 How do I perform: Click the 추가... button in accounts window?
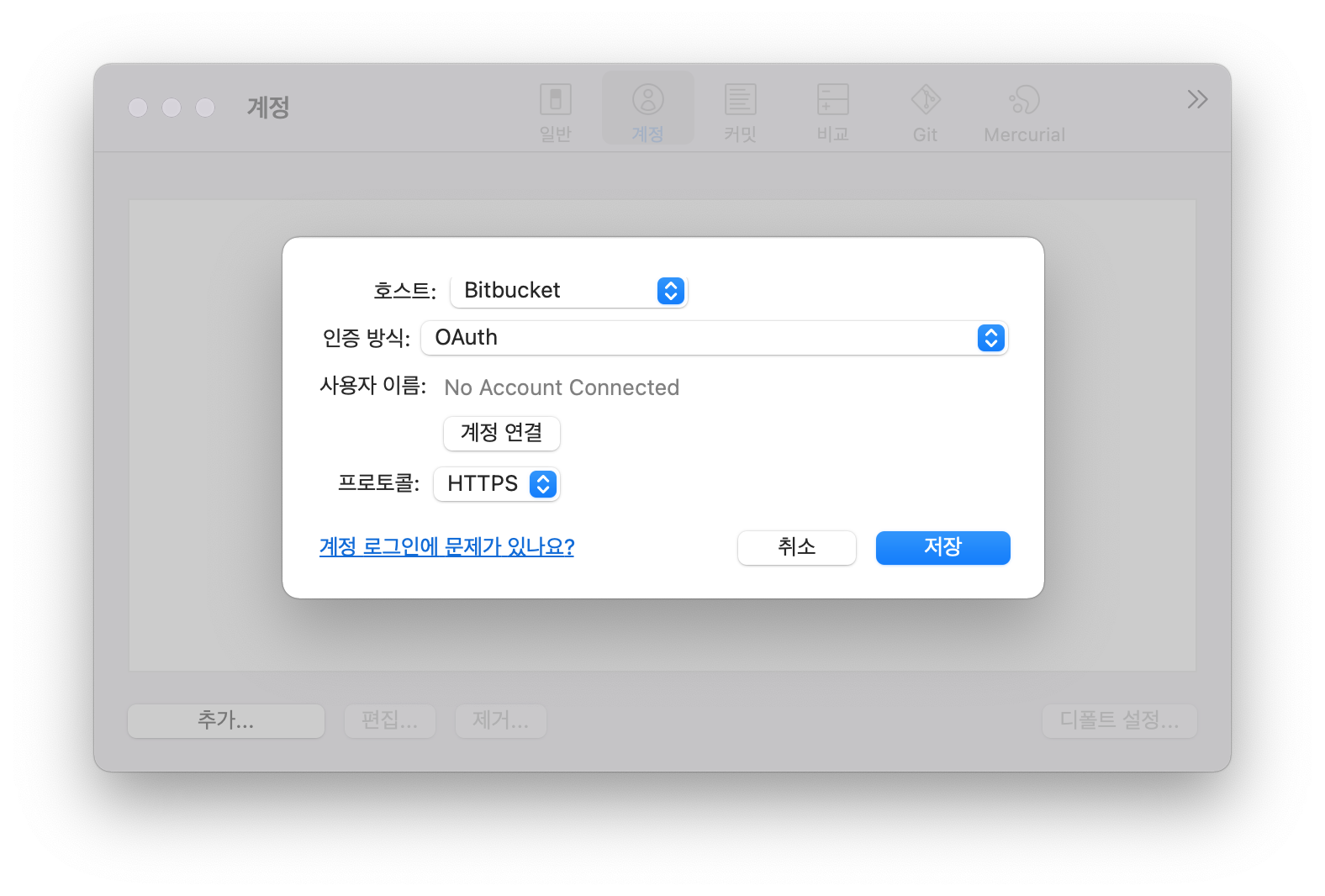point(225,720)
